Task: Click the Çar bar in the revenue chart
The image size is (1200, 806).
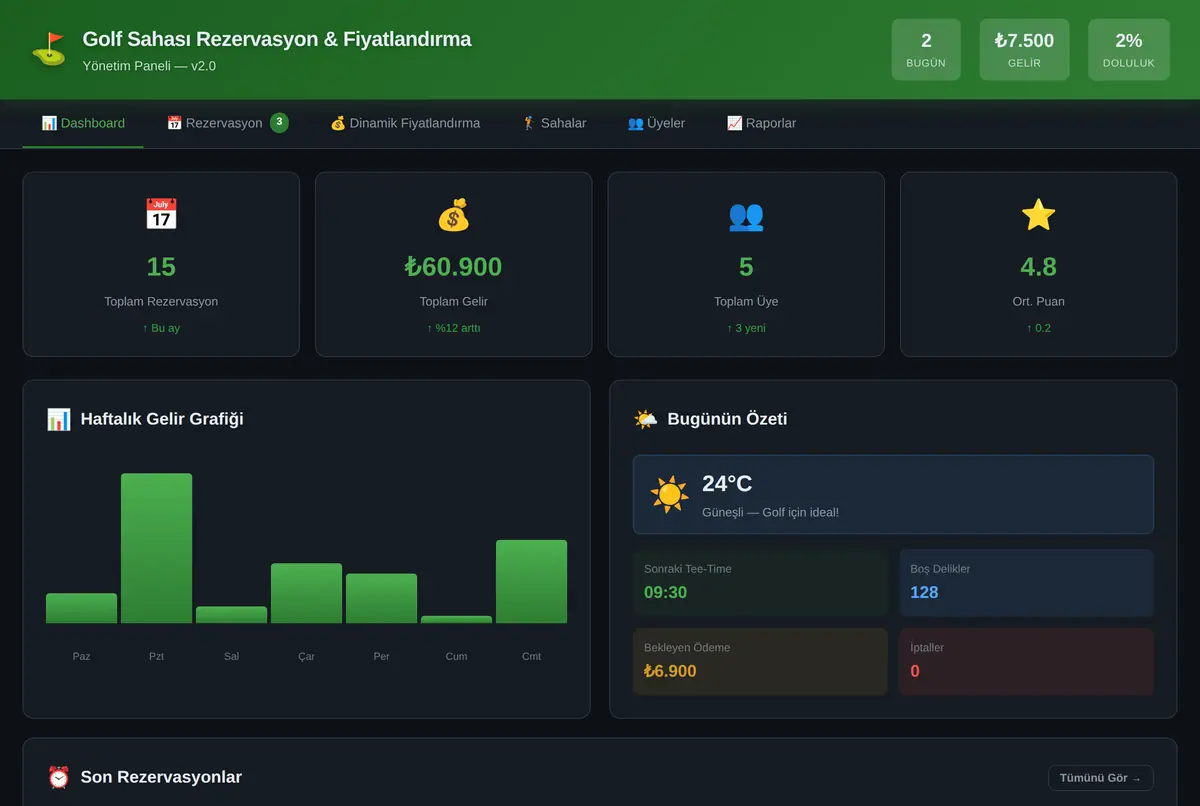Action: point(306,593)
